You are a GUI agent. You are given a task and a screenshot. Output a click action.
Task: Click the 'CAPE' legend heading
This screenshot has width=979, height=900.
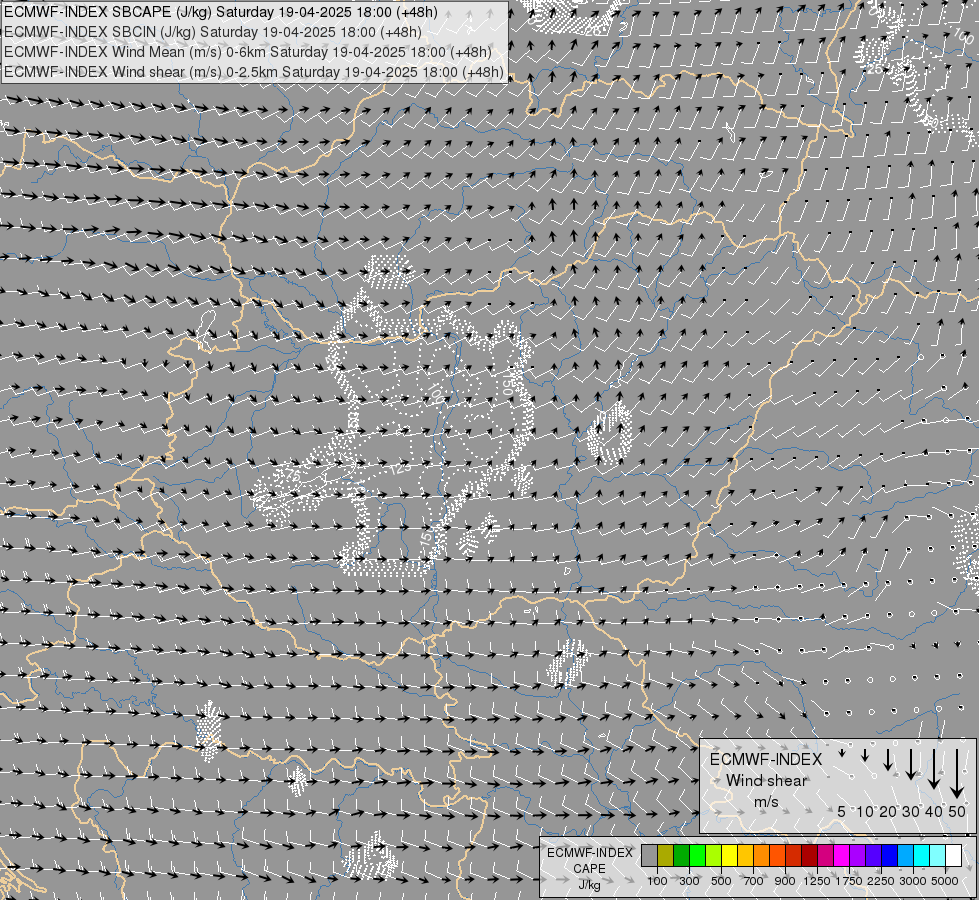[x=589, y=869]
